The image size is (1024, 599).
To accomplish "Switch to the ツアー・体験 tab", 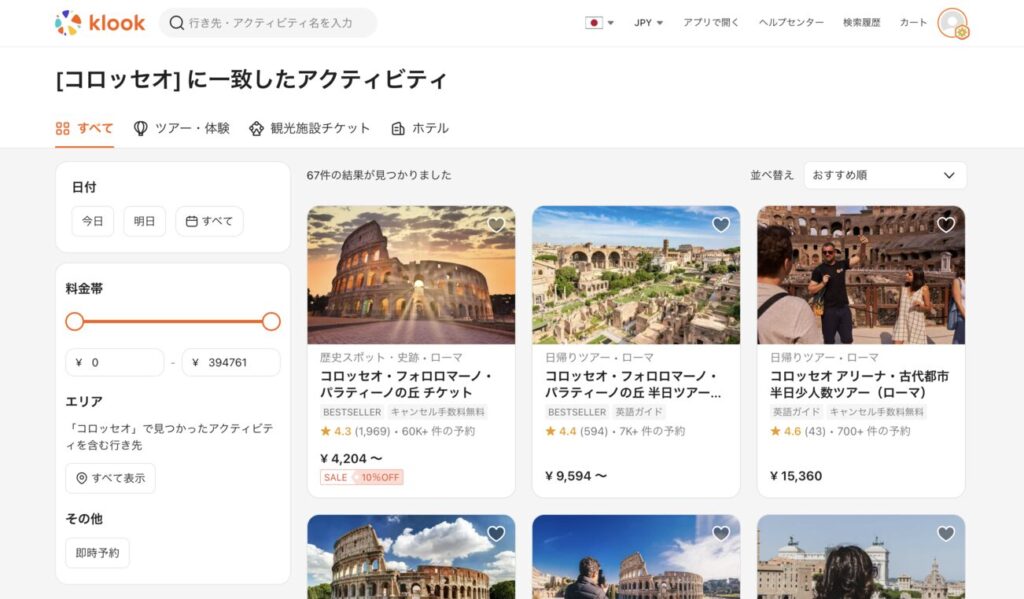I will pos(182,128).
